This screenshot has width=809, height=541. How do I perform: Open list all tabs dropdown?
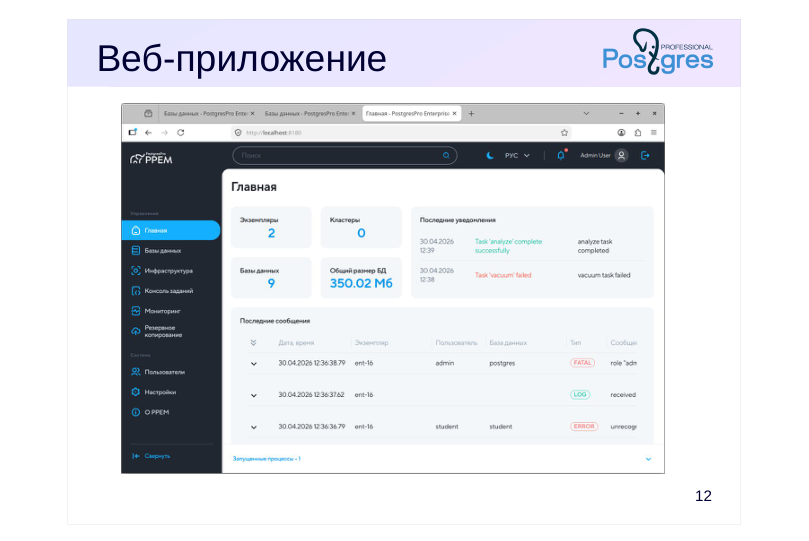coord(586,113)
